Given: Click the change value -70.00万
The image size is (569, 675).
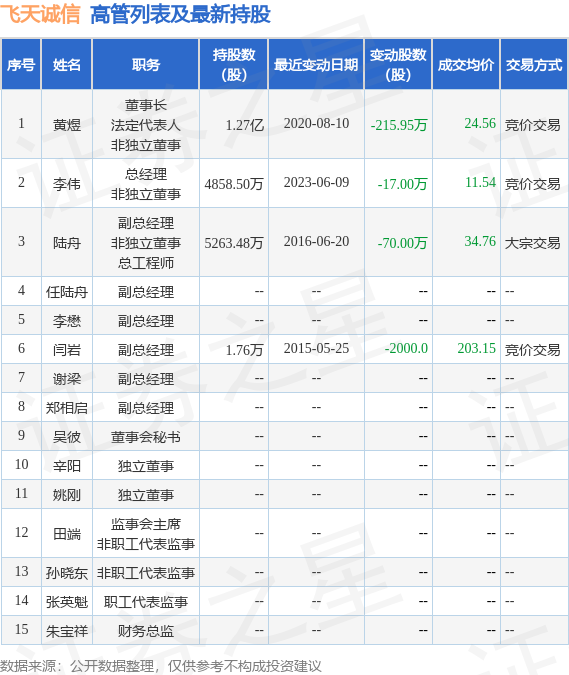Looking at the screenshot, I should tap(402, 243).
